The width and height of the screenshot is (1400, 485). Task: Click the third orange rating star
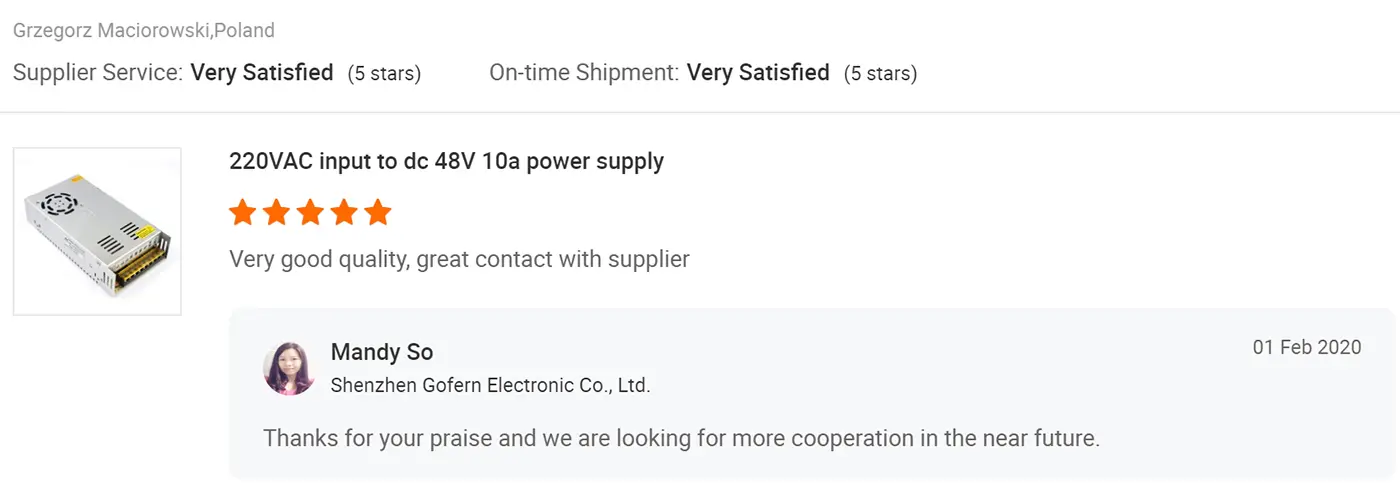(310, 212)
